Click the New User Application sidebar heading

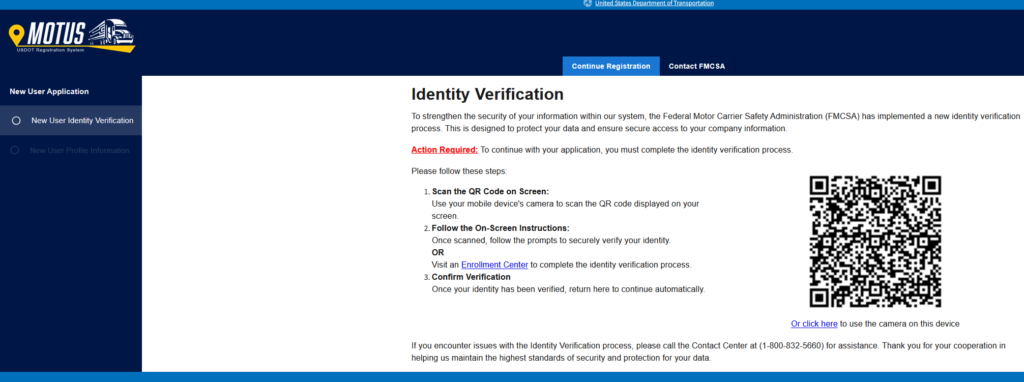click(49, 91)
